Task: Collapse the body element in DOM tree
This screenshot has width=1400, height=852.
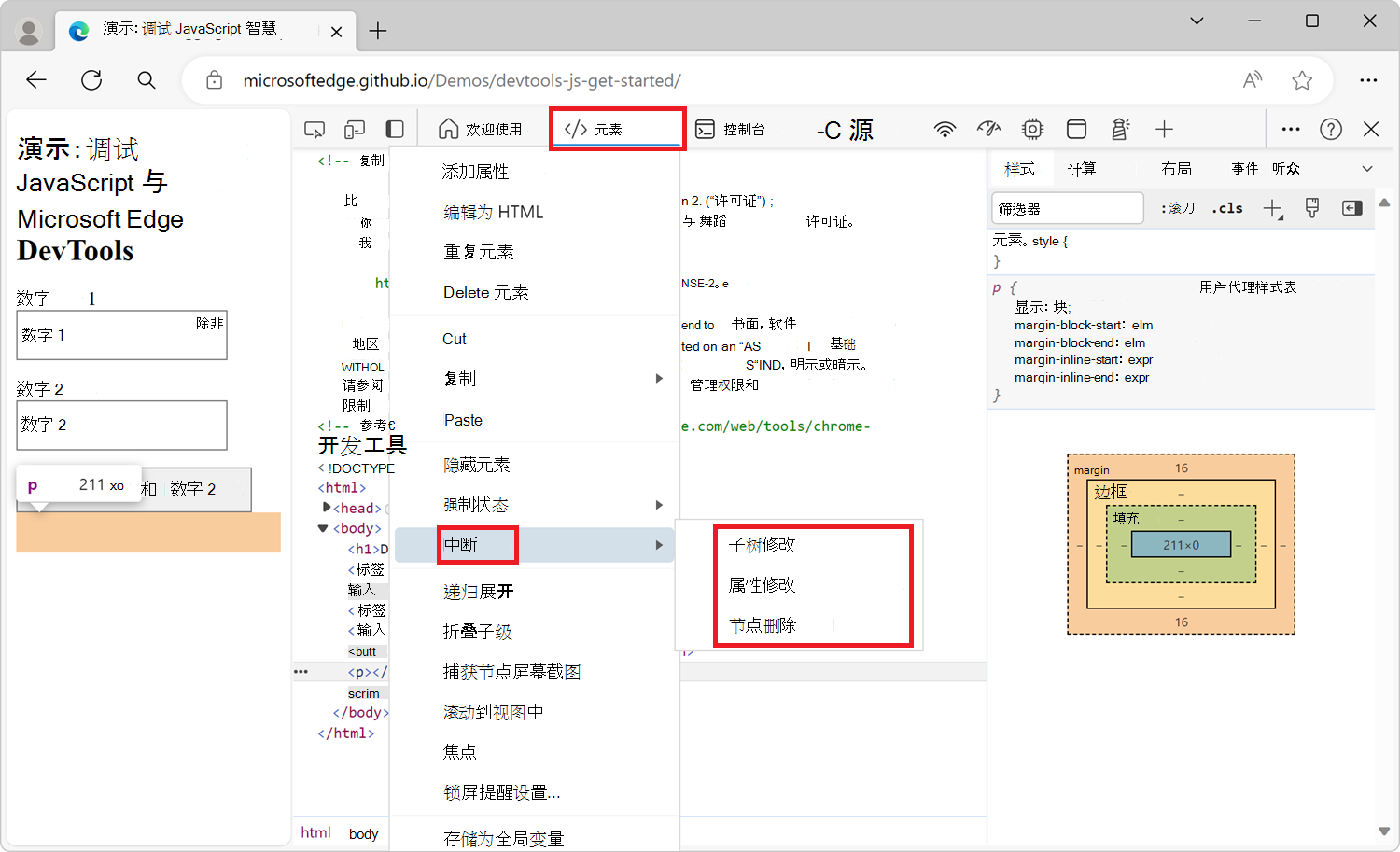Action: click(x=322, y=528)
